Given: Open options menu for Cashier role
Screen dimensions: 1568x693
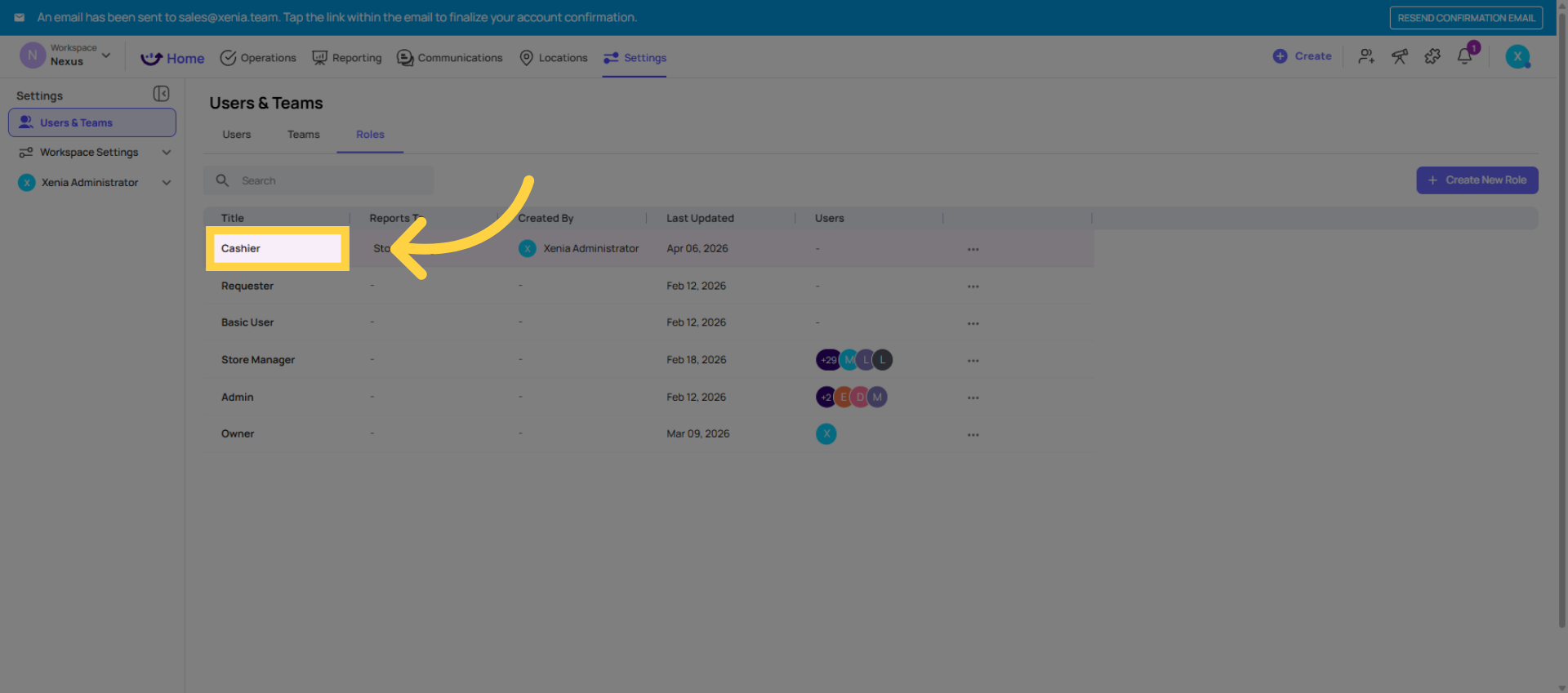Looking at the screenshot, I should [973, 249].
